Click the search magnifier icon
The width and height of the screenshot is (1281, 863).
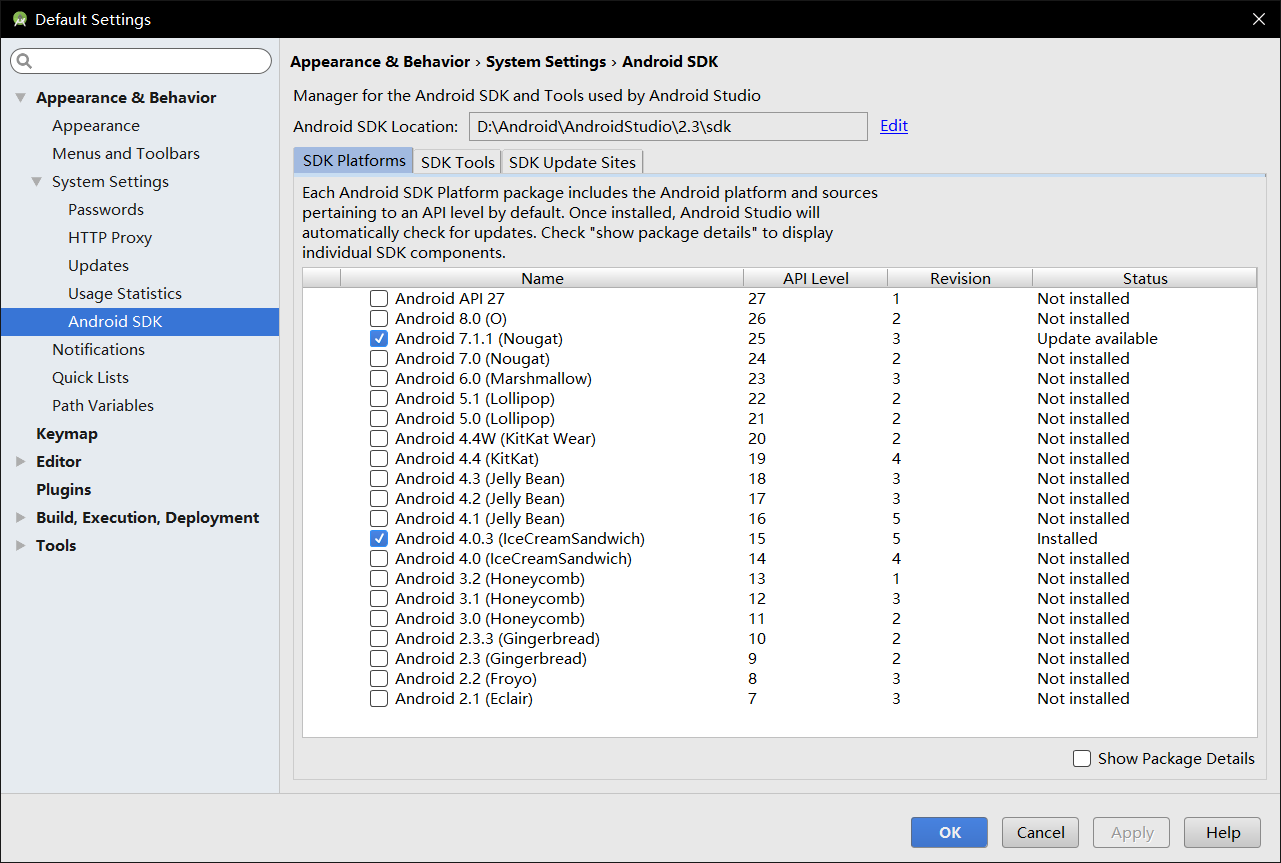coord(25,61)
